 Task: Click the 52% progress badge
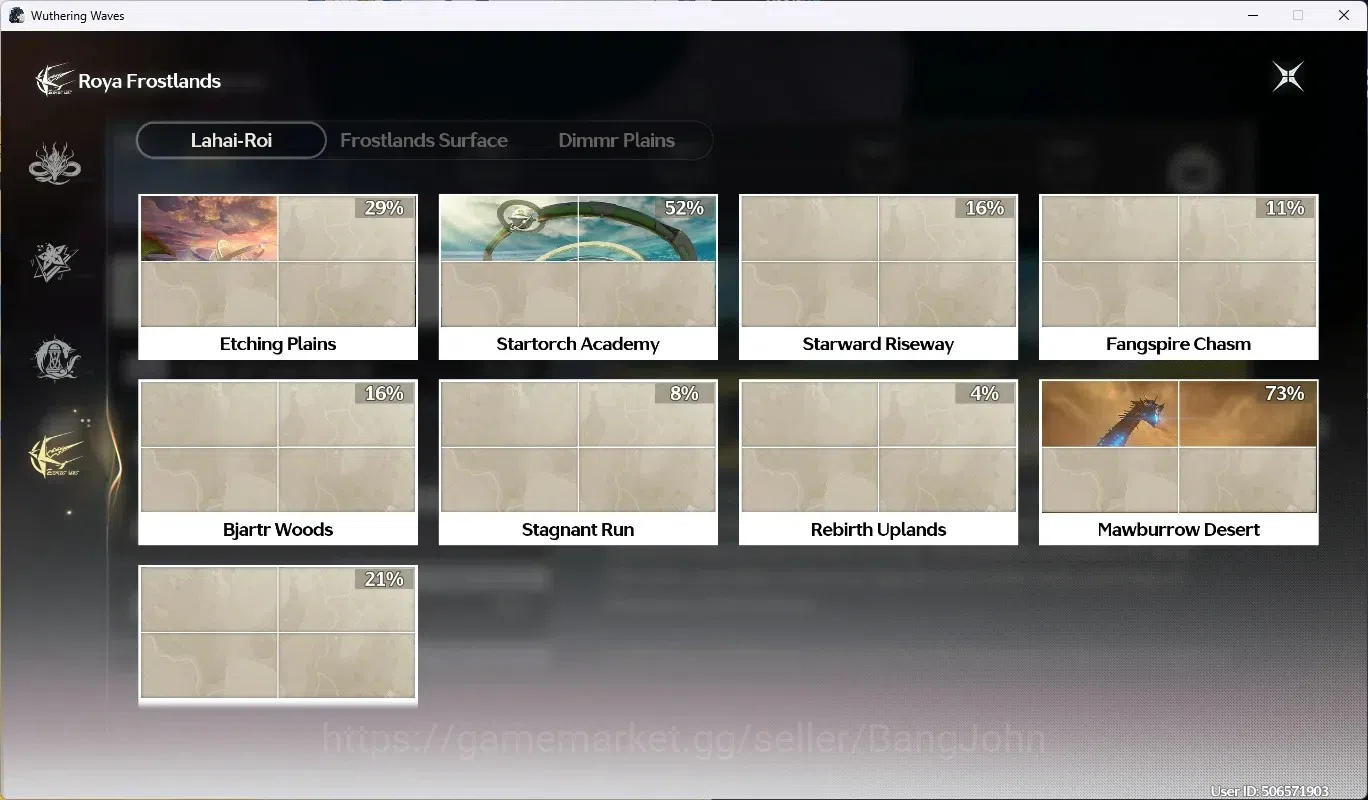click(x=684, y=208)
